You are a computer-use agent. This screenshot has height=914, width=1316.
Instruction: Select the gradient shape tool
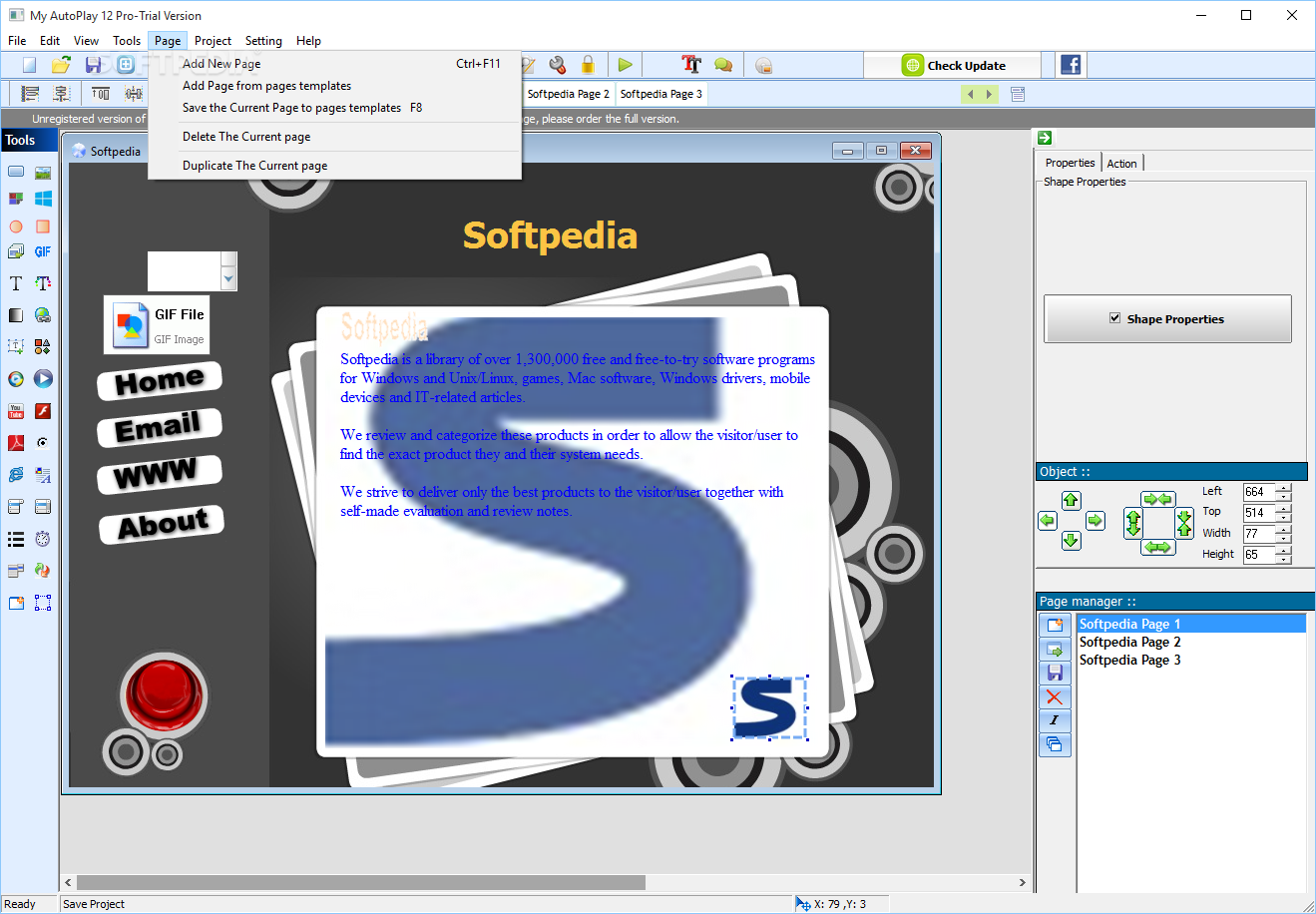click(16, 315)
